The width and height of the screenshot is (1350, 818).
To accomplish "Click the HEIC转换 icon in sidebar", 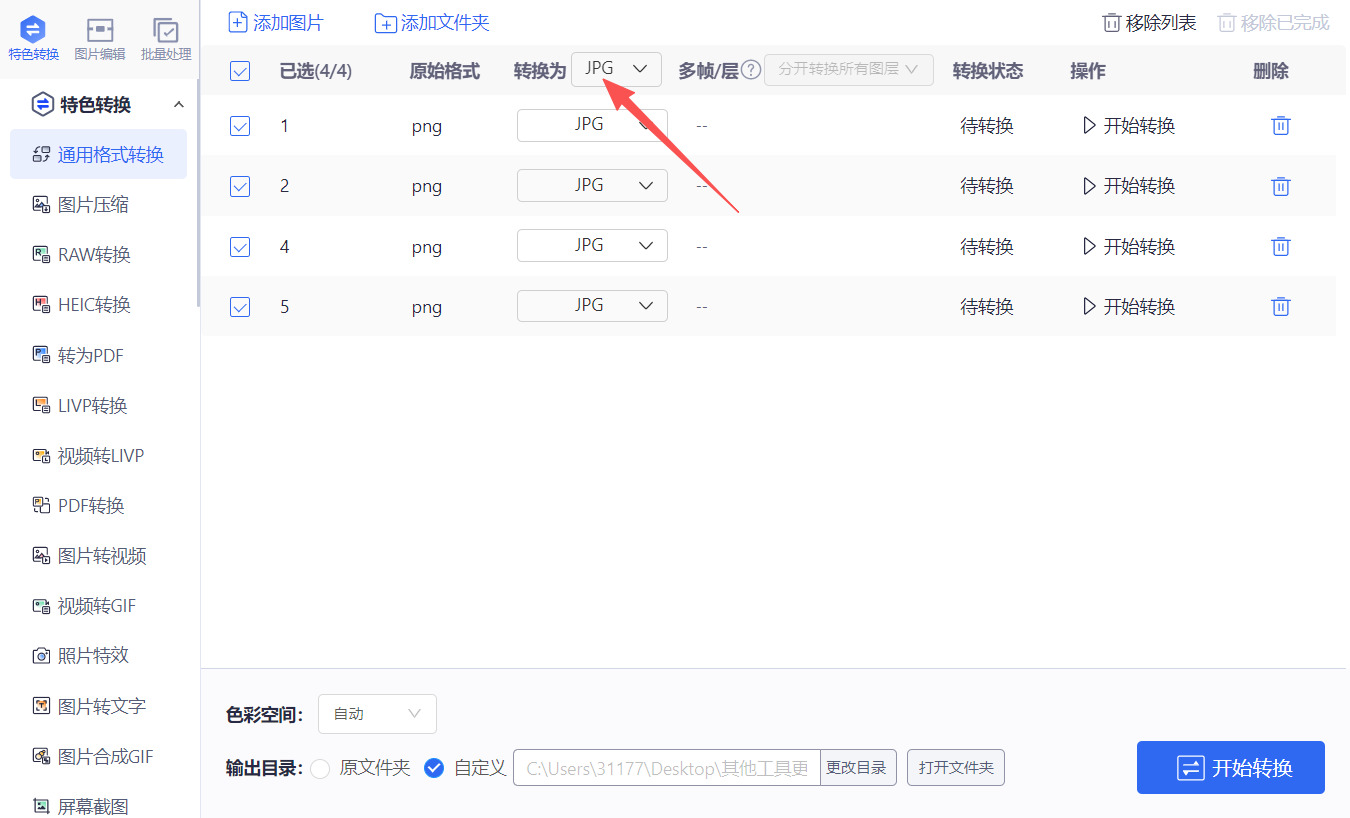I will [x=41, y=305].
